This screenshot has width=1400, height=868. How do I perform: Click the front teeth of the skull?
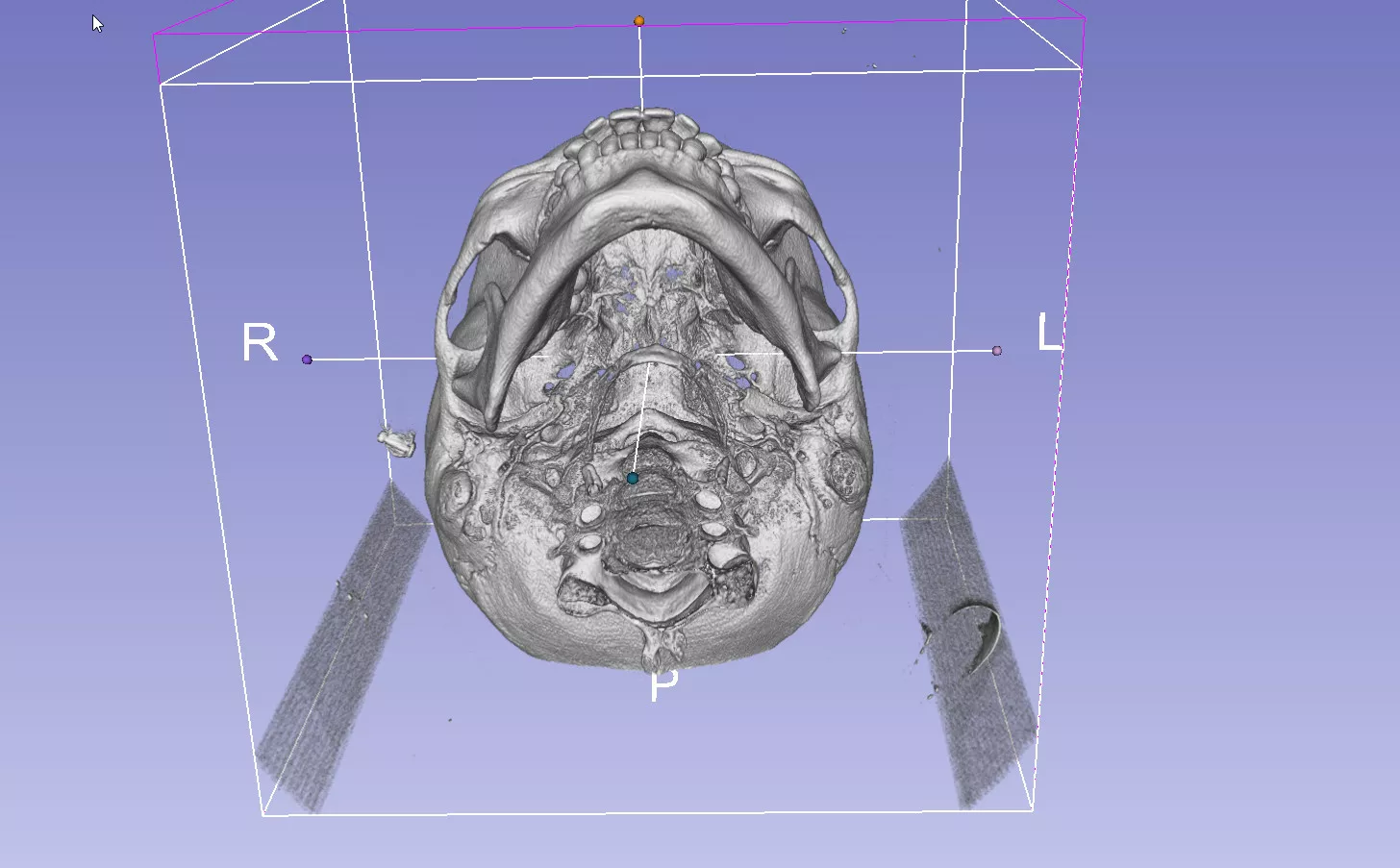tap(641, 131)
